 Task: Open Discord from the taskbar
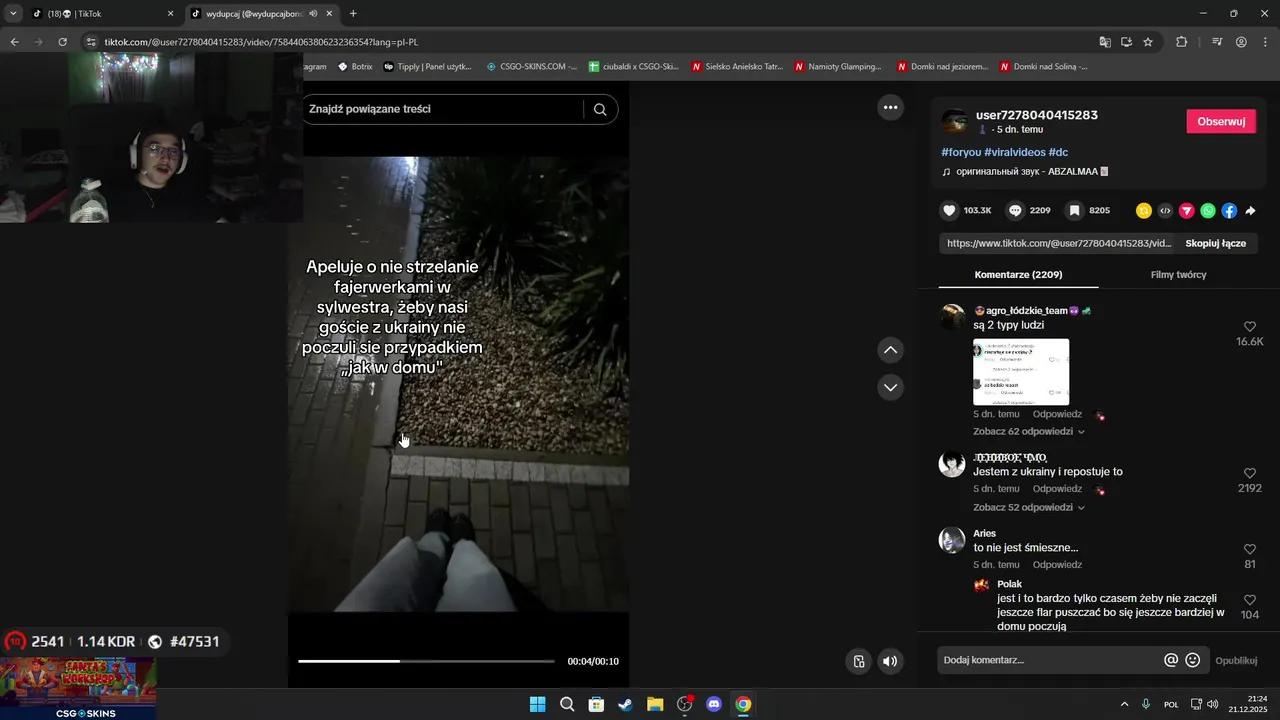coord(714,704)
